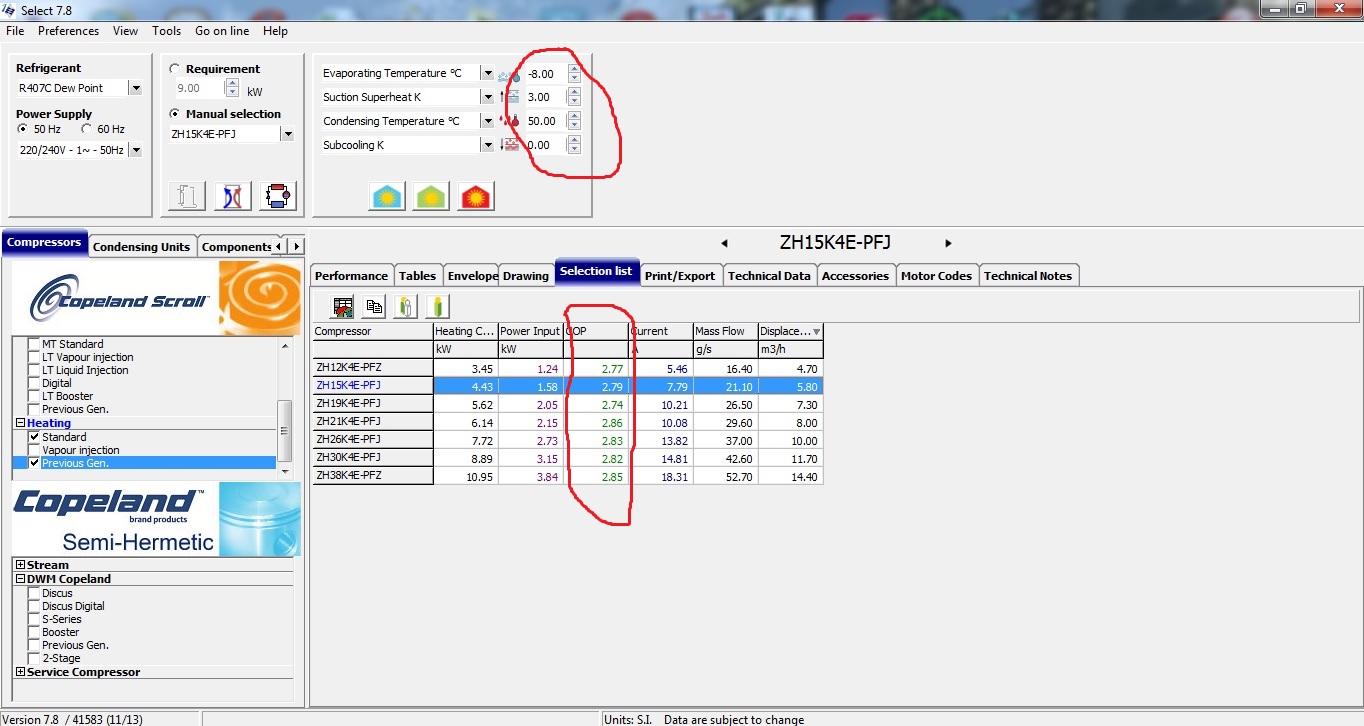Select the Manual selection radio button
Viewport: 1364px width, 726px height.
(x=175, y=114)
